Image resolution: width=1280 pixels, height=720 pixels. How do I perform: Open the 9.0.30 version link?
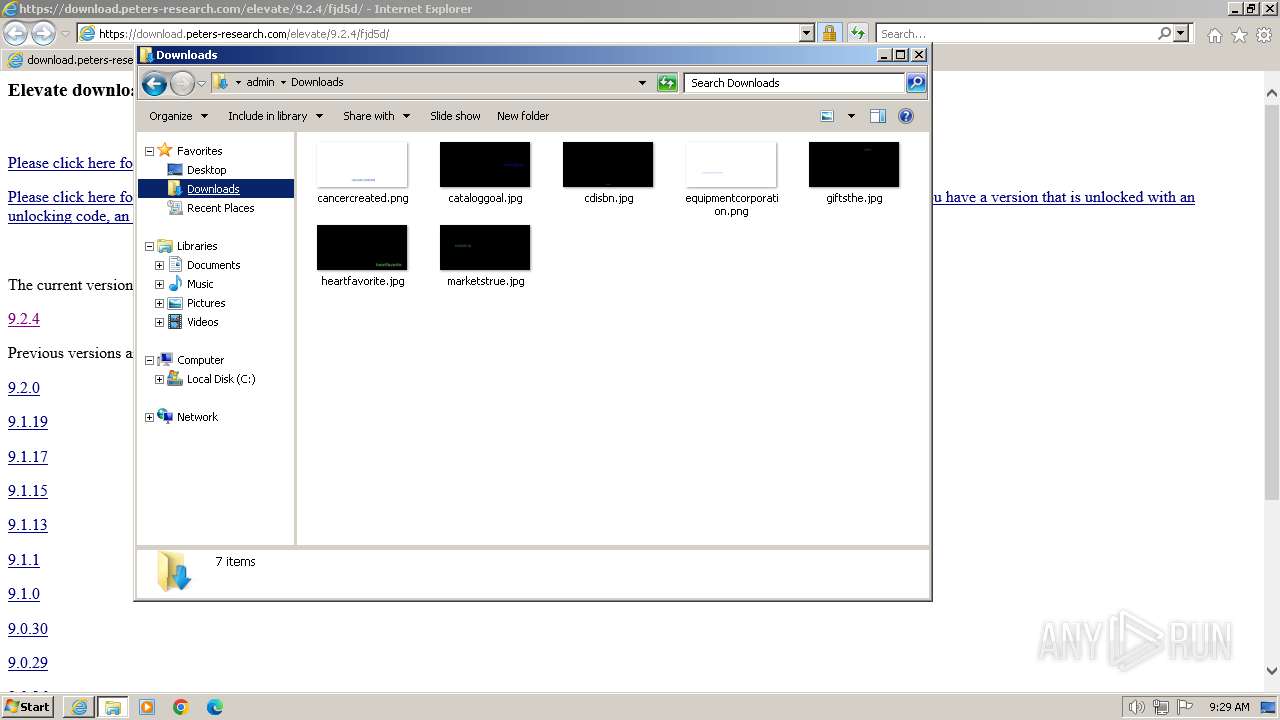coord(28,629)
